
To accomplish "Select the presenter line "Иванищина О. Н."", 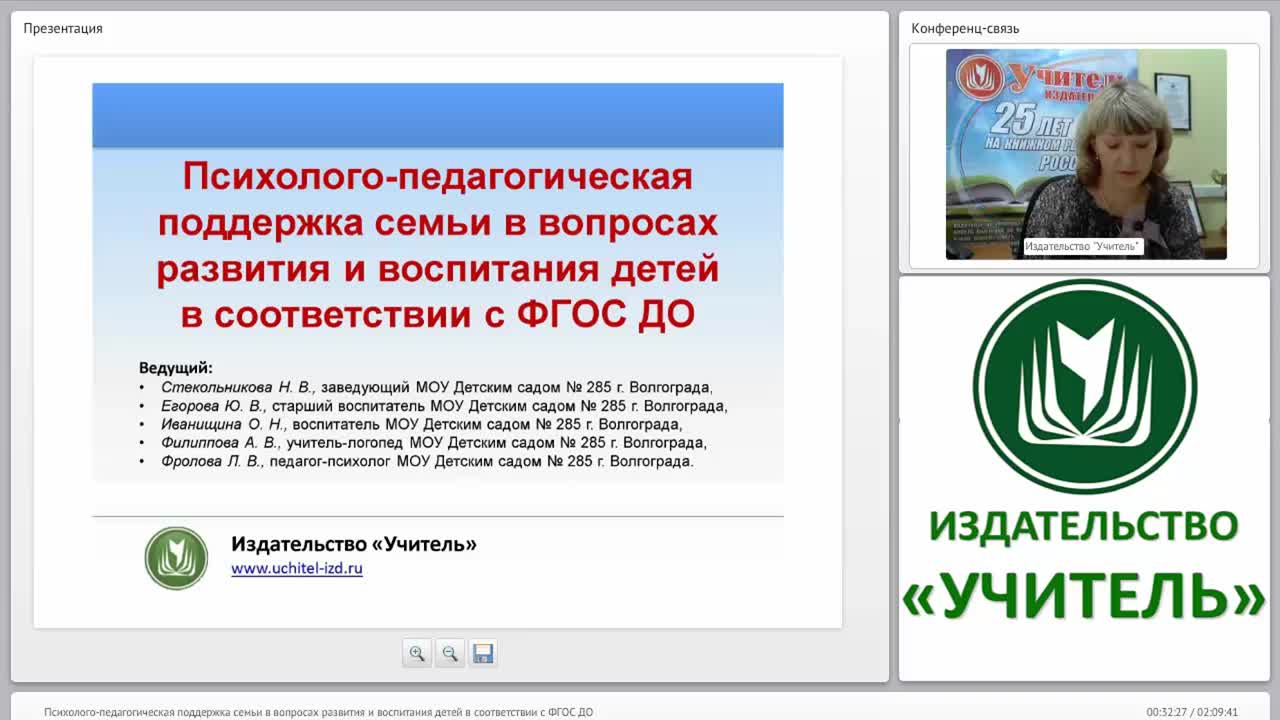I will pyautogui.click(x=422, y=424).
